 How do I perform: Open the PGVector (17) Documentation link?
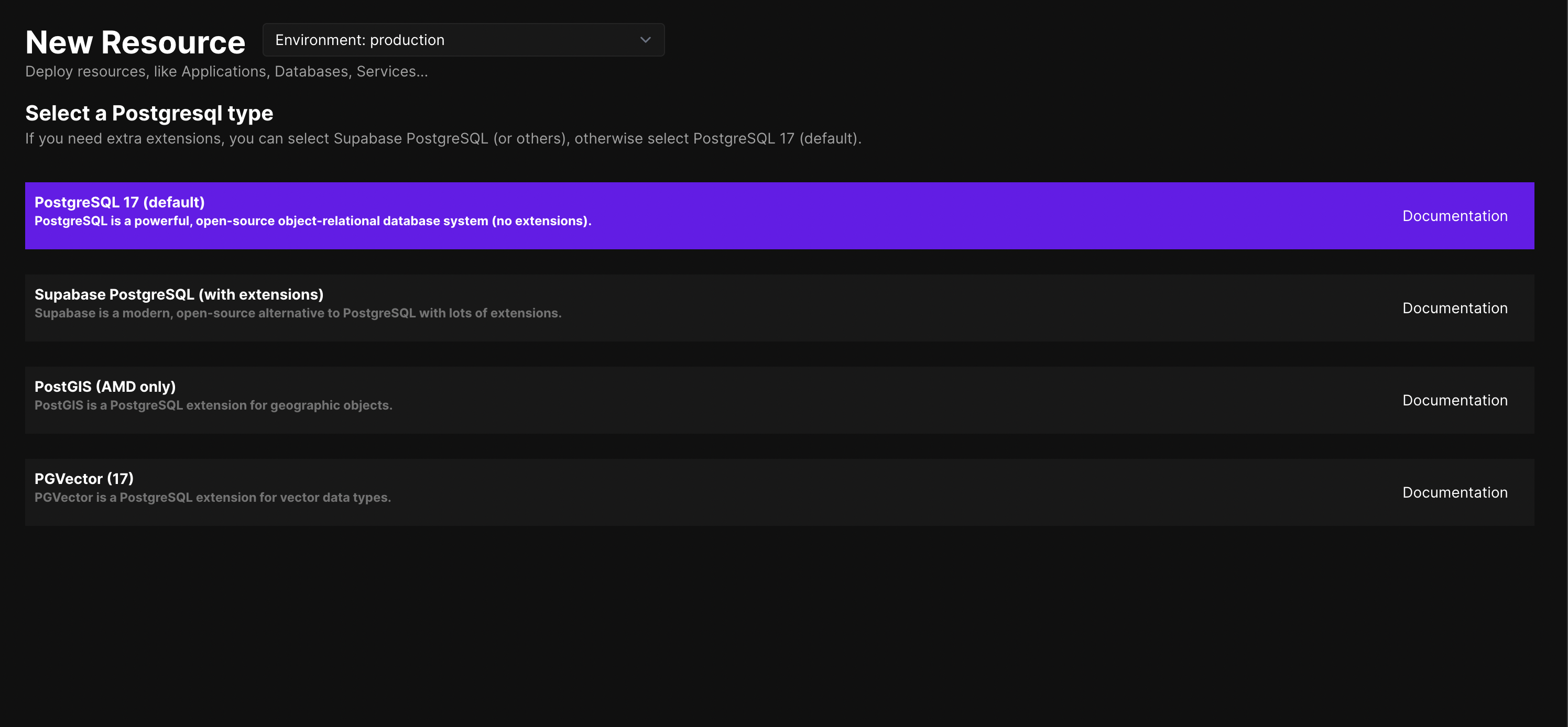(x=1454, y=493)
